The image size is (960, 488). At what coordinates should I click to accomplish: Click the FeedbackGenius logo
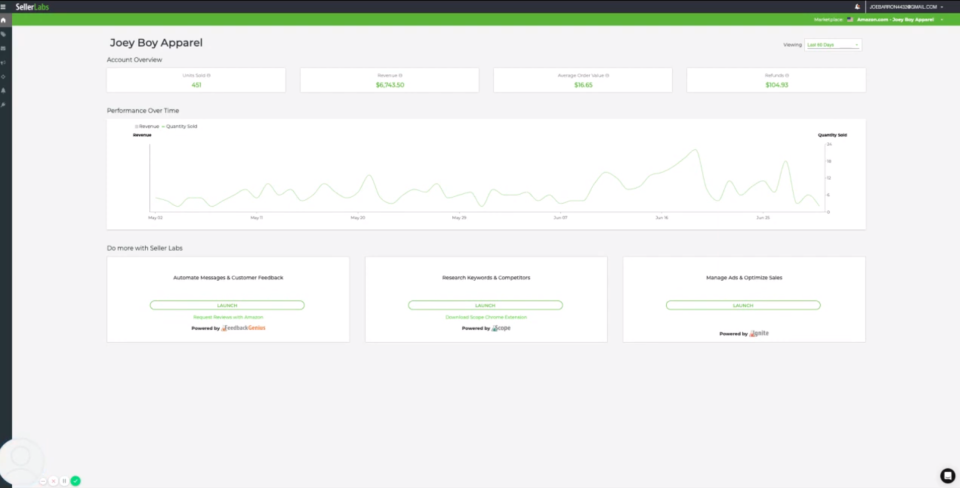(x=243, y=328)
